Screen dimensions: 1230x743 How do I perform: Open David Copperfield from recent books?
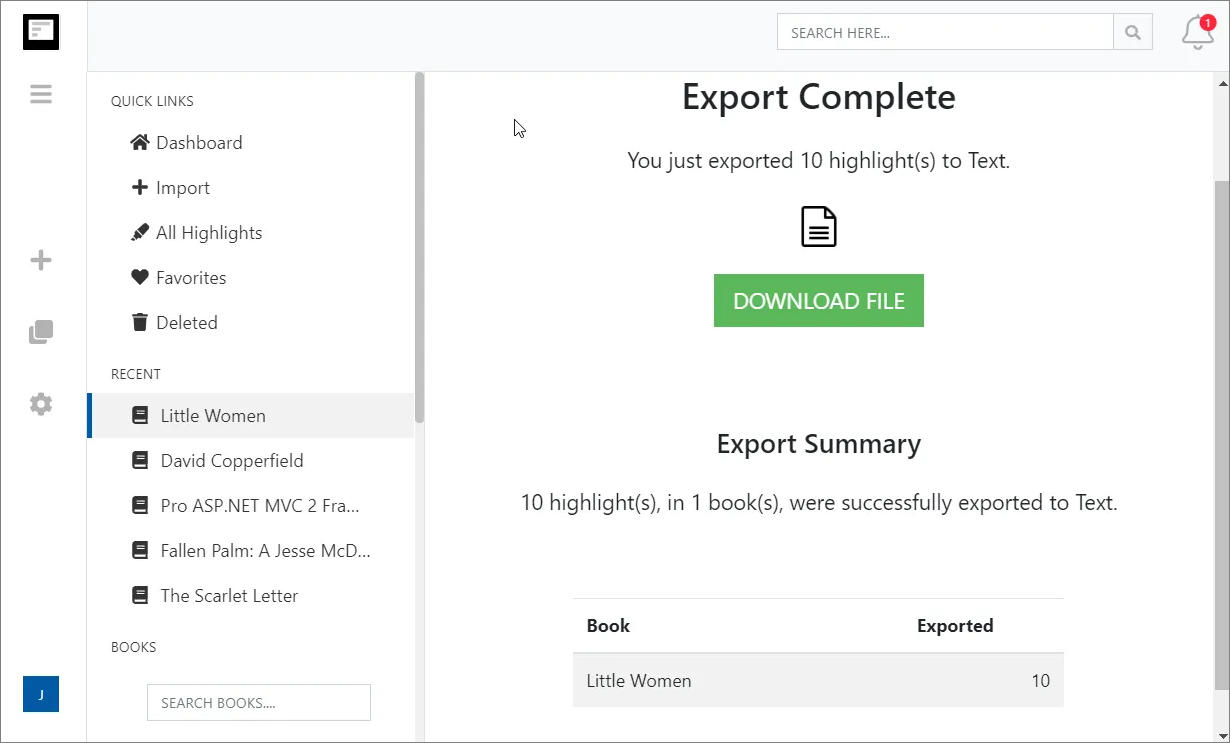pyautogui.click(x=231, y=461)
